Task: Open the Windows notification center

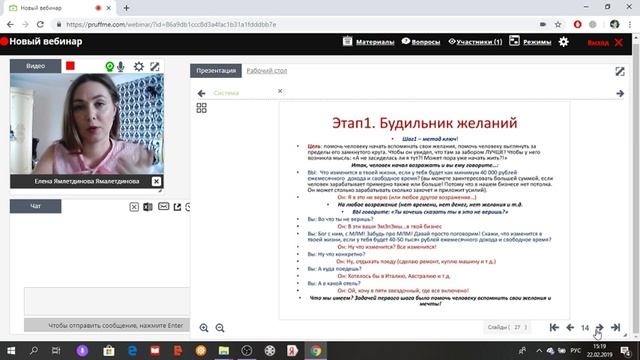Action: (625, 351)
